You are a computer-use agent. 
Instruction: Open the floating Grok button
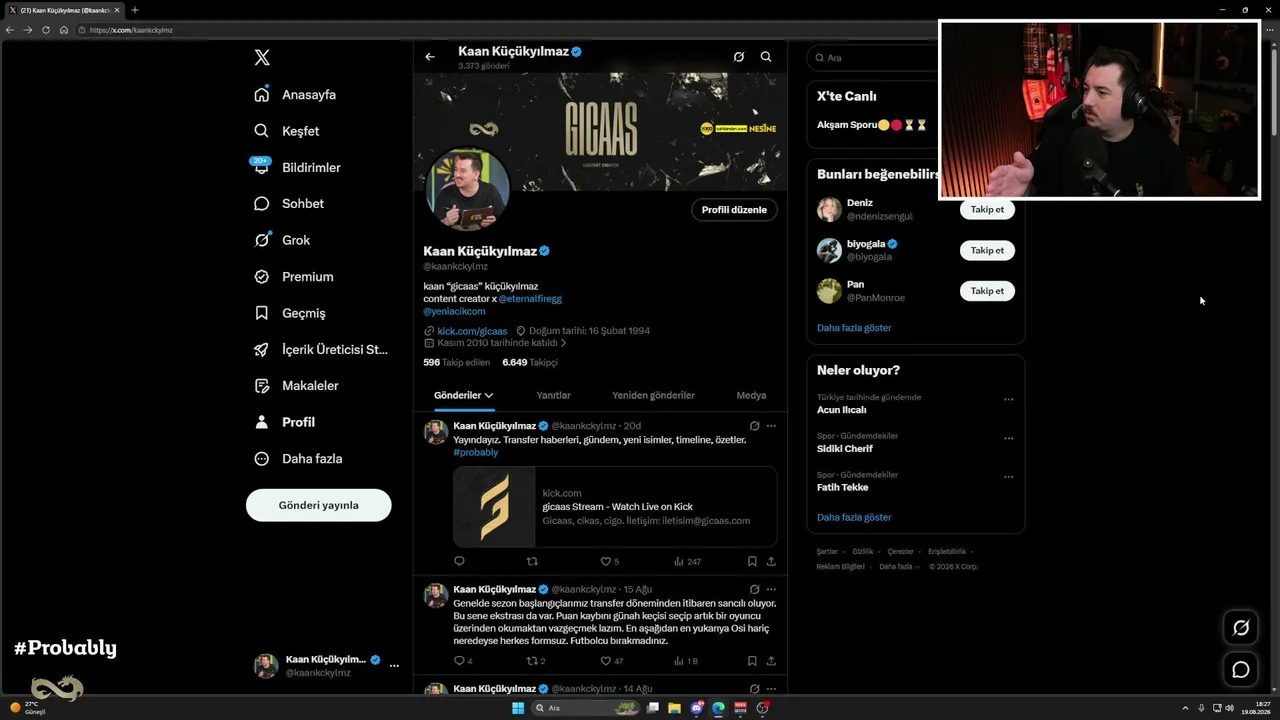pyautogui.click(x=1241, y=628)
